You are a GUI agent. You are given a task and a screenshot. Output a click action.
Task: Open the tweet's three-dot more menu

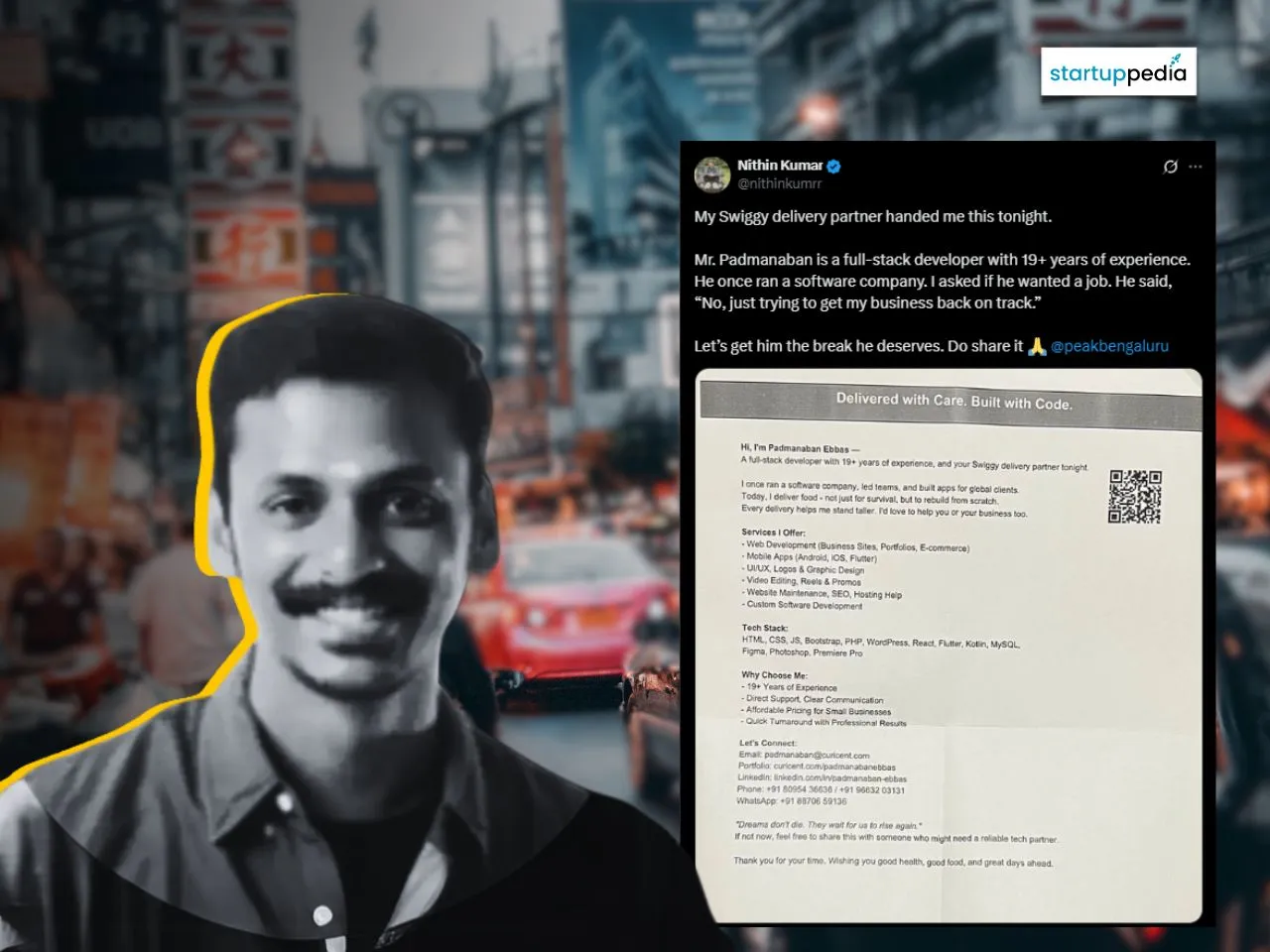tap(1196, 167)
